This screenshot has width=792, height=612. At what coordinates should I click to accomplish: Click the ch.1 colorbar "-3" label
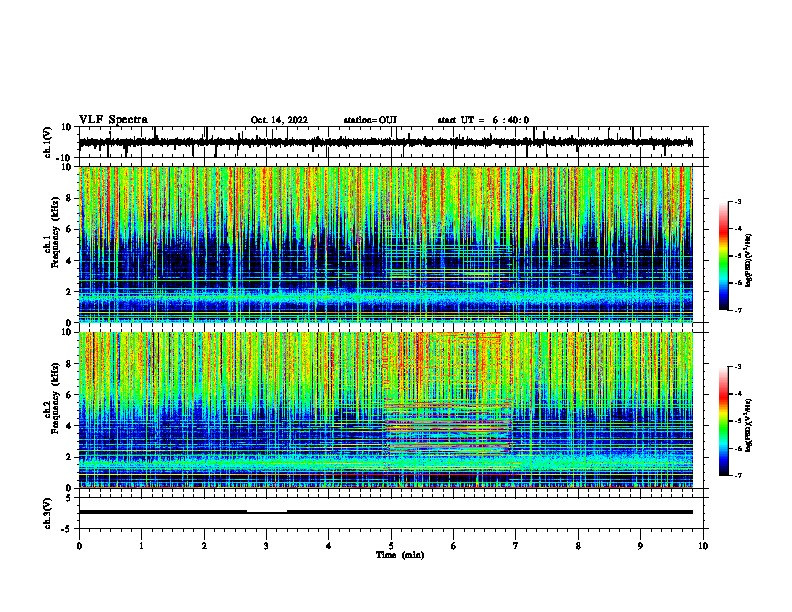(x=737, y=201)
